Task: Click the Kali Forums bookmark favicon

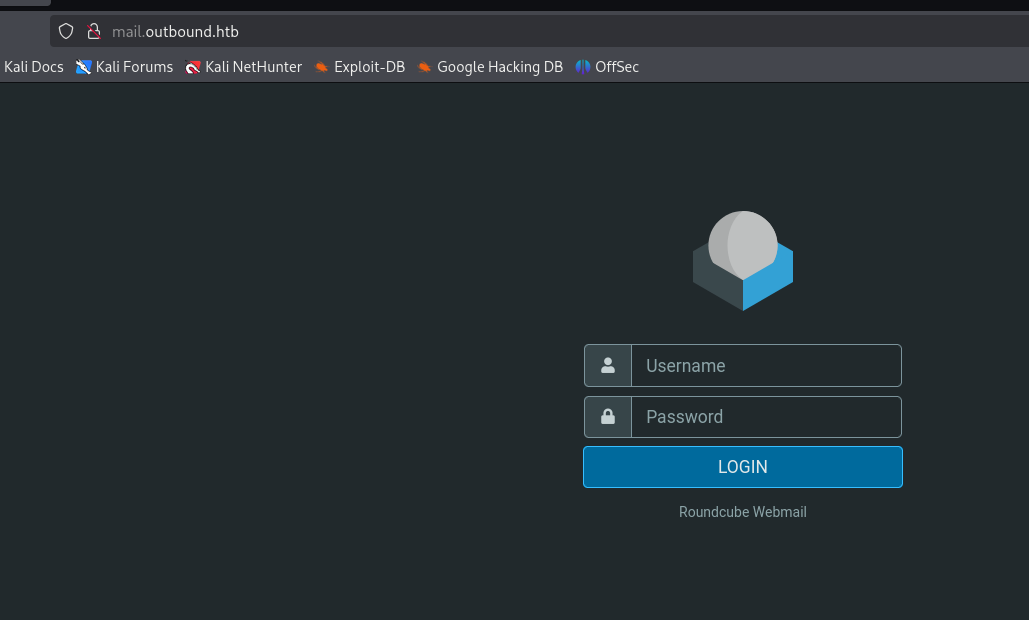Action: click(84, 67)
